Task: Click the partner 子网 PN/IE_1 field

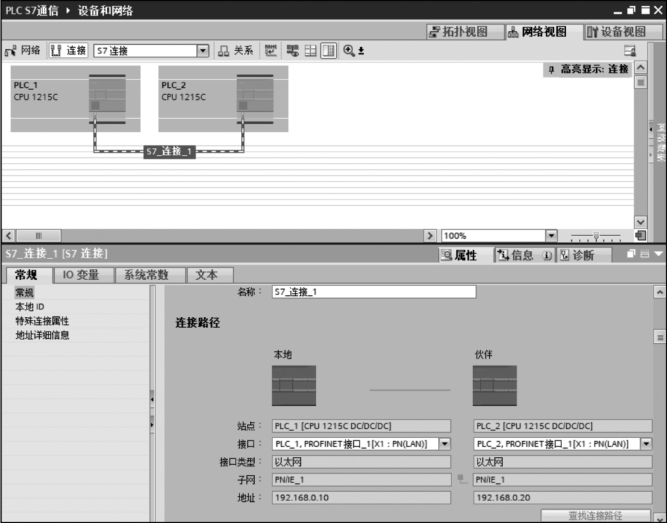Action: click(x=562, y=480)
